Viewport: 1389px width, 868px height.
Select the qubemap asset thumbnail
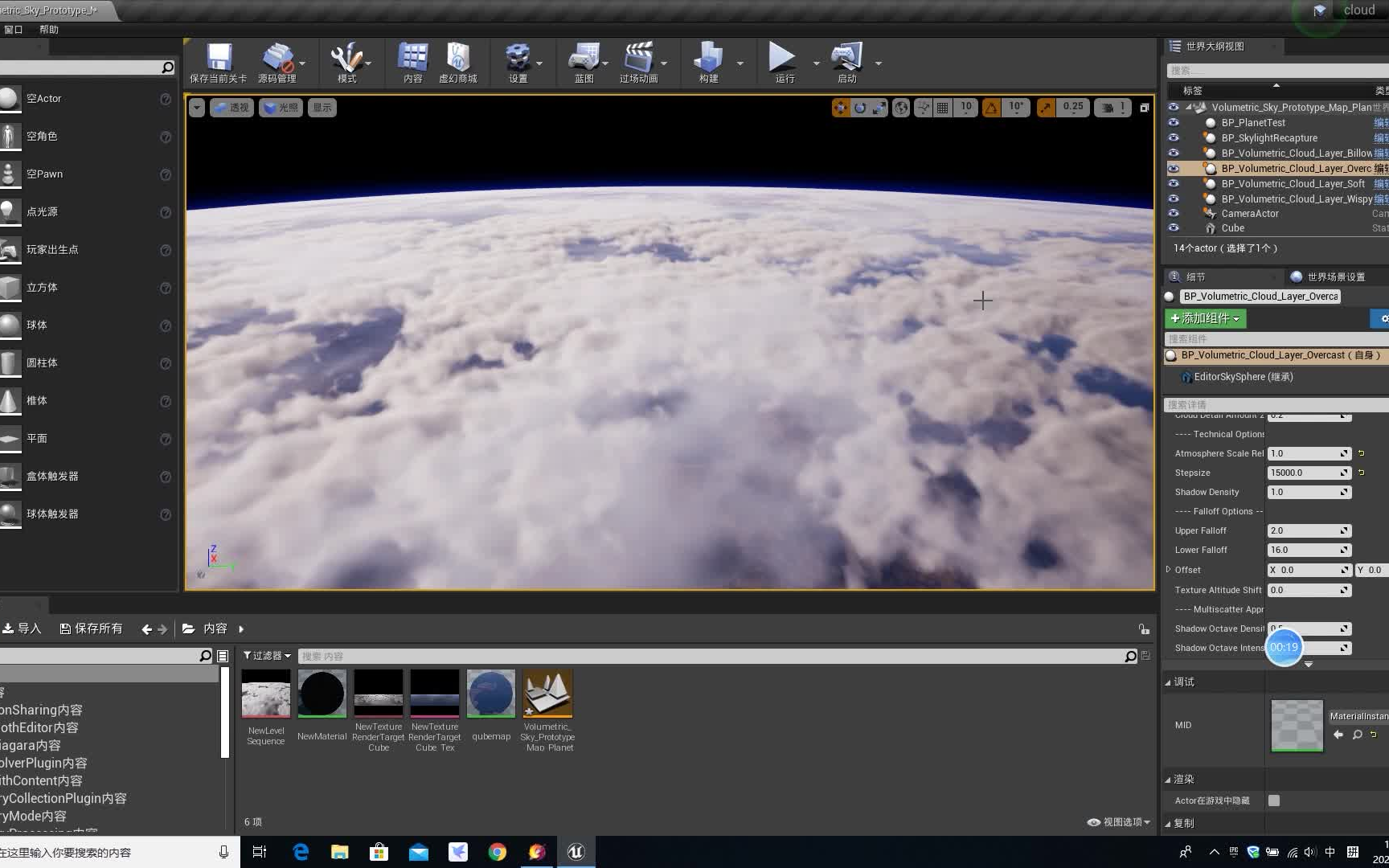point(490,693)
